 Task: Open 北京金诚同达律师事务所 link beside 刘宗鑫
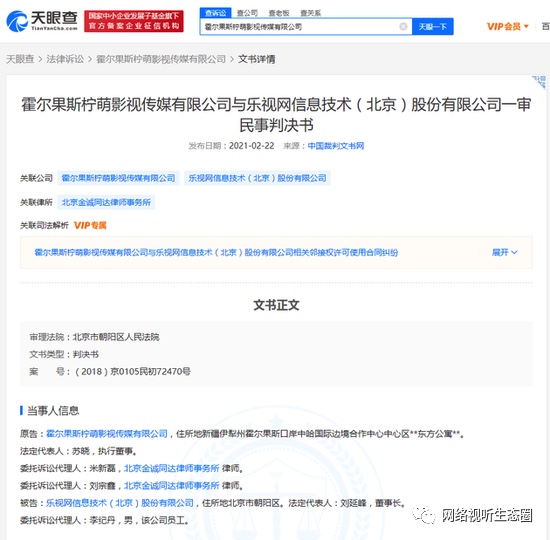172,485
